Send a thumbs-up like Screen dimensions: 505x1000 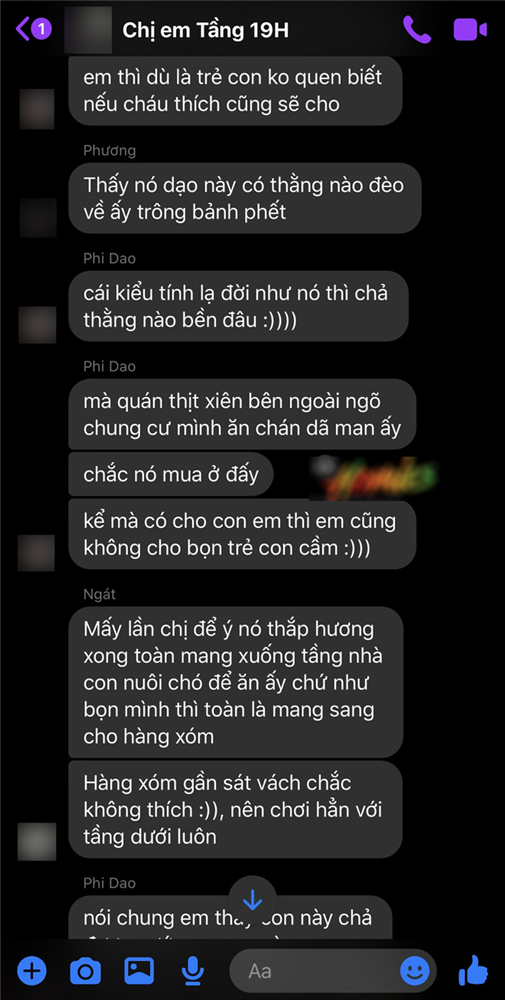473,970
